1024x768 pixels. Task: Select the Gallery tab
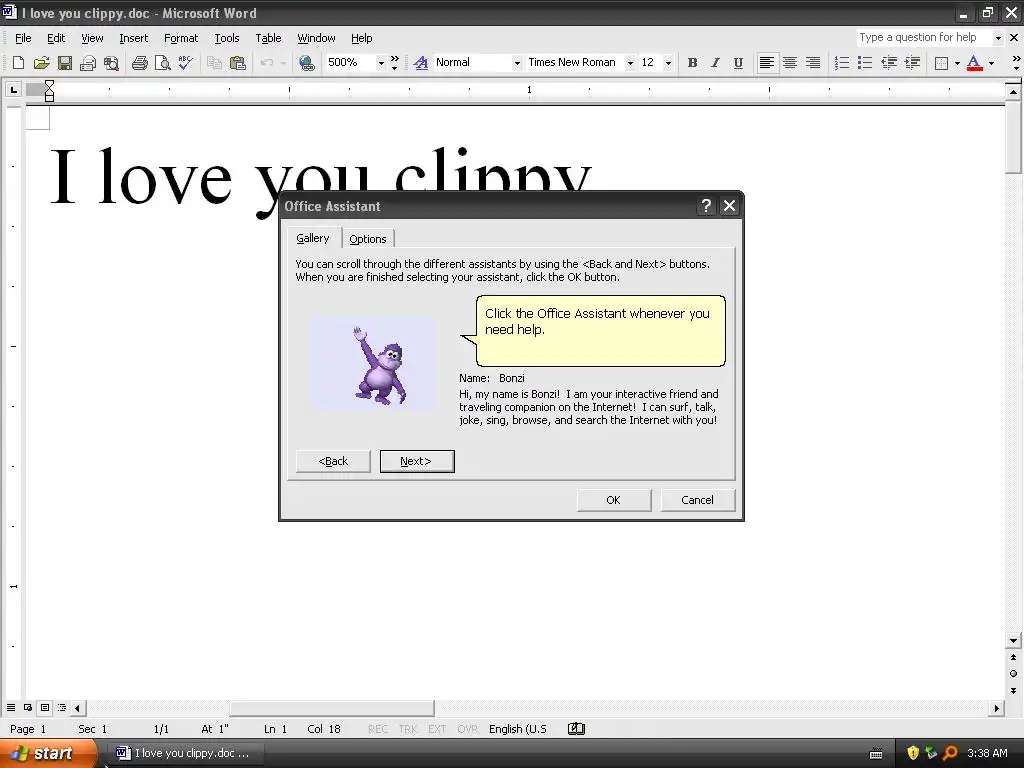(313, 238)
